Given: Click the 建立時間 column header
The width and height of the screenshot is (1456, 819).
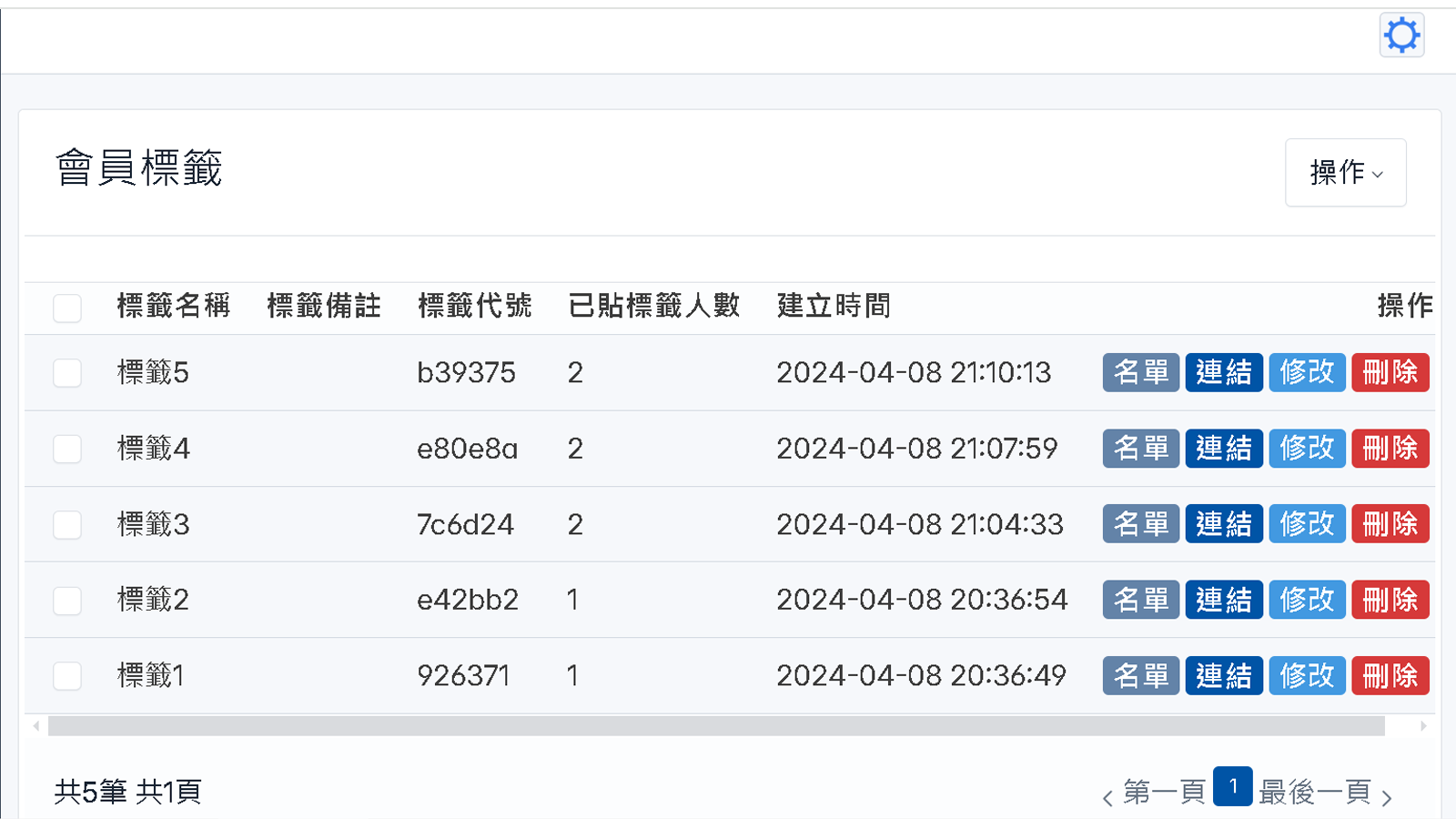Looking at the screenshot, I should click(x=834, y=306).
